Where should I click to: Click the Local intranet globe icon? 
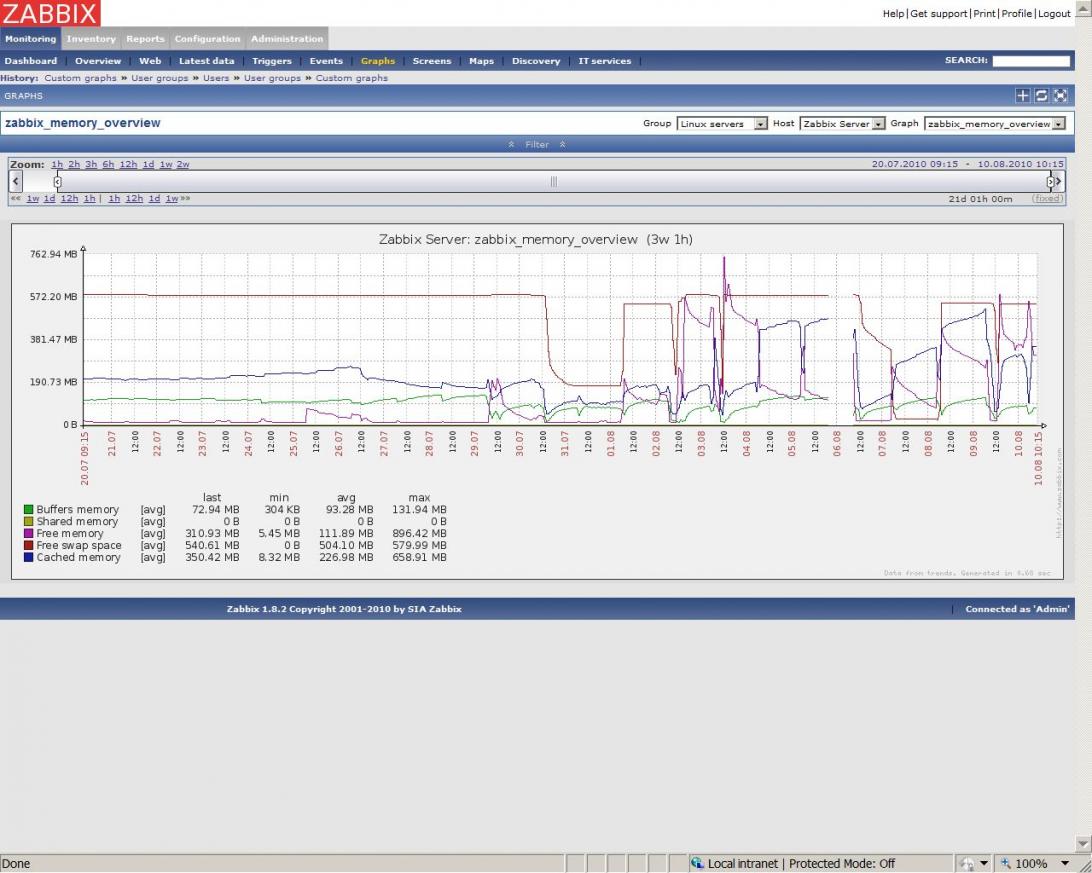697,863
